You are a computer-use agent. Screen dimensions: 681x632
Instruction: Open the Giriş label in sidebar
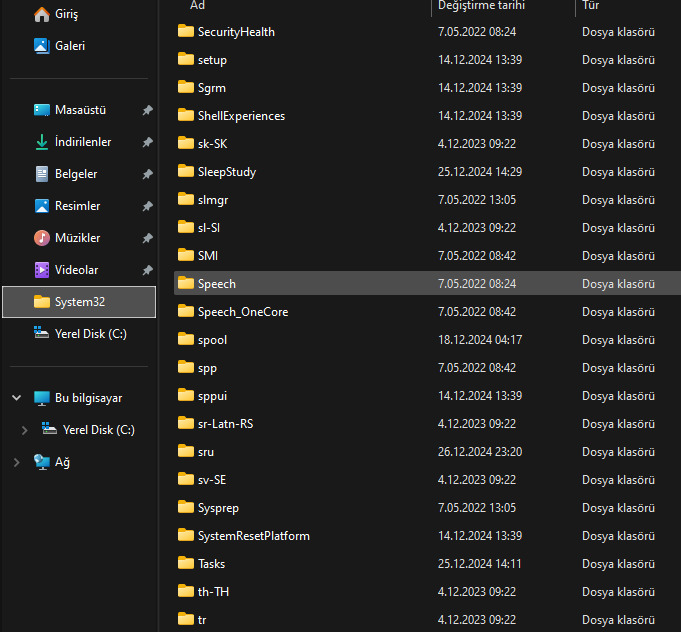66,14
